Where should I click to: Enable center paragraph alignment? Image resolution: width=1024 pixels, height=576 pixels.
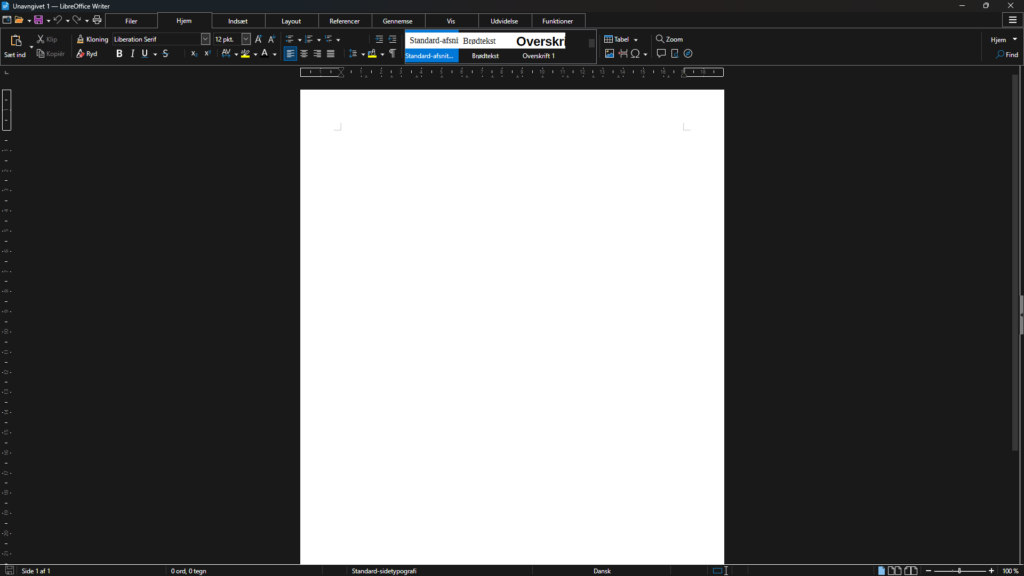click(304, 54)
